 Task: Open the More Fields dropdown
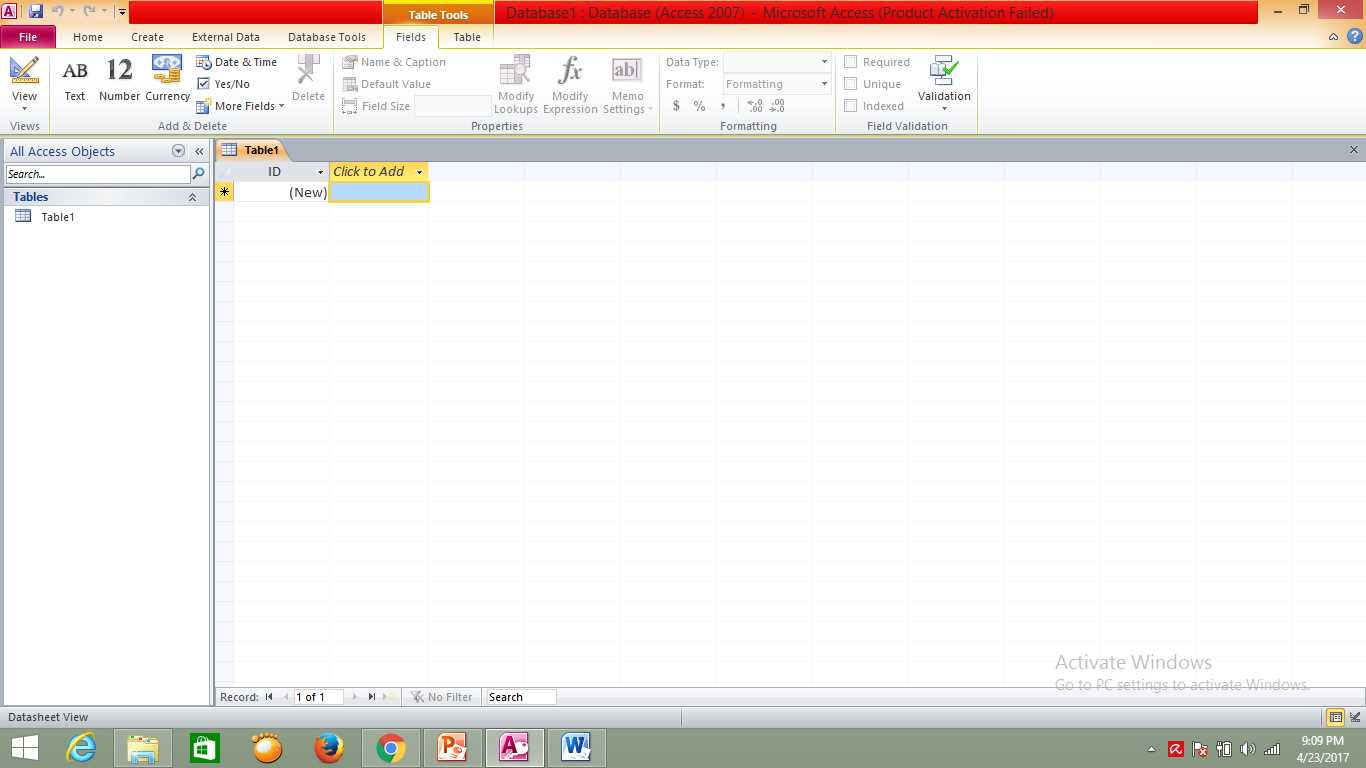243,106
